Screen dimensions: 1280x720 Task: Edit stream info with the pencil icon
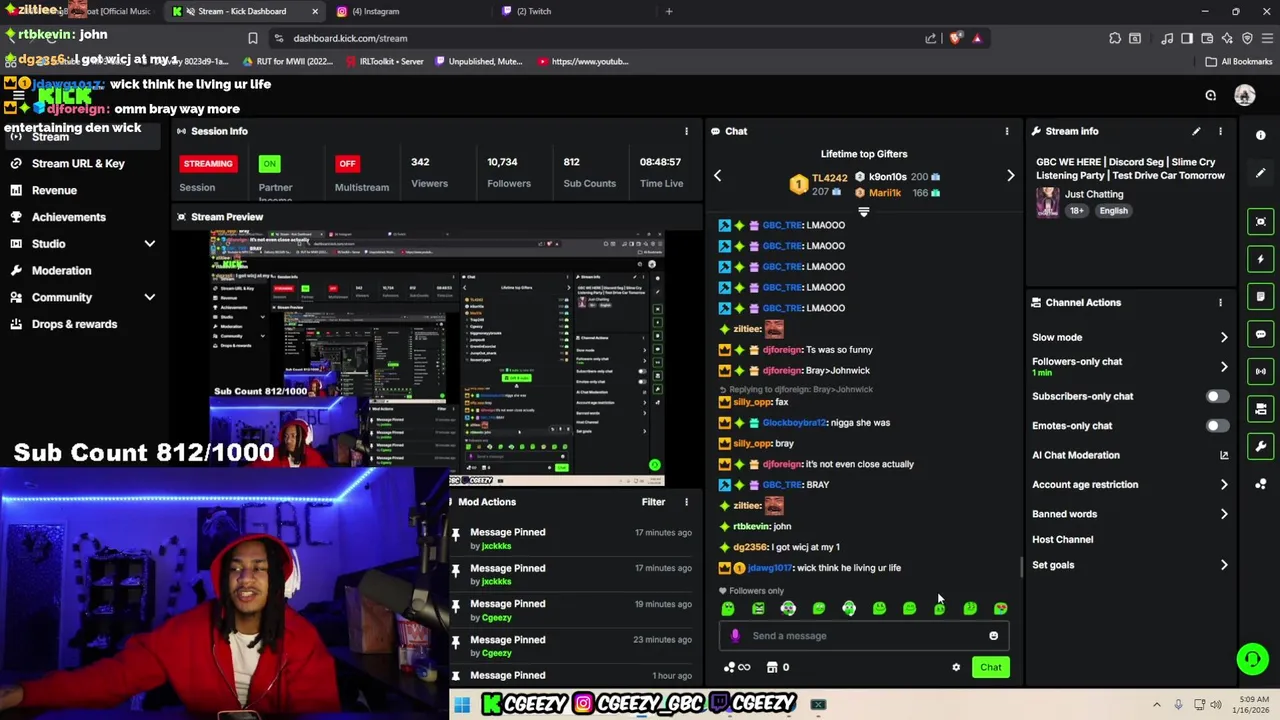coord(1196,131)
